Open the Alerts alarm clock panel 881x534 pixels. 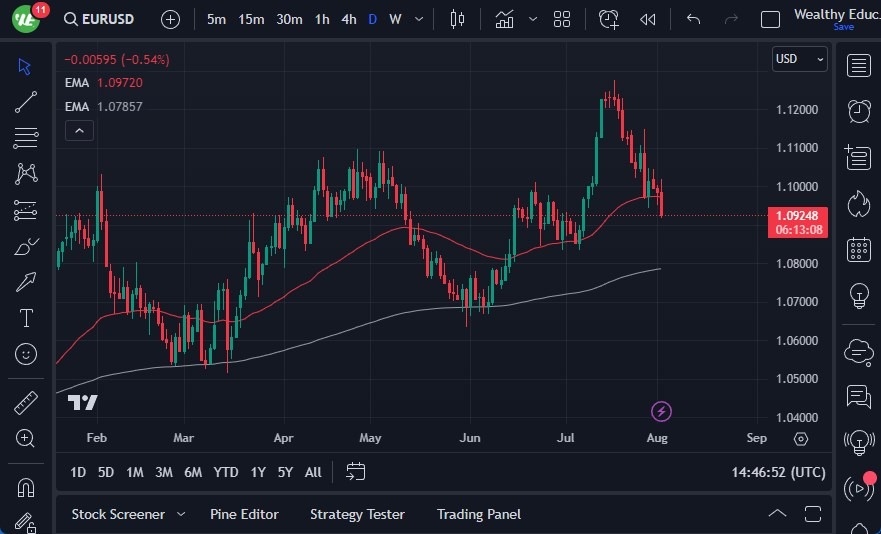pyautogui.click(x=858, y=110)
